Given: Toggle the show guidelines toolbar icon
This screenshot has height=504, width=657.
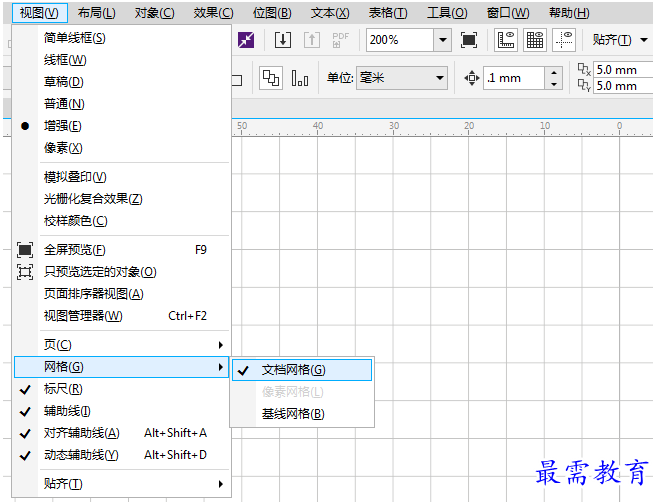Looking at the screenshot, I should click(564, 40).
